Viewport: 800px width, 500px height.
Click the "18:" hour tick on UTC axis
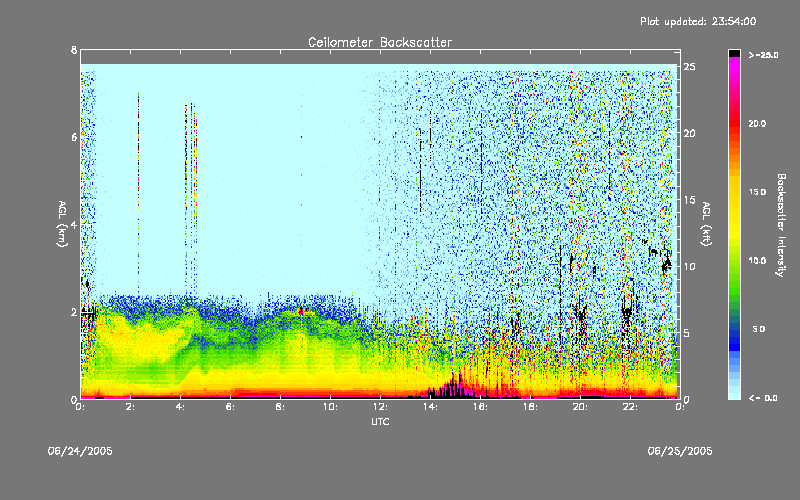click(x=530, y=407)
